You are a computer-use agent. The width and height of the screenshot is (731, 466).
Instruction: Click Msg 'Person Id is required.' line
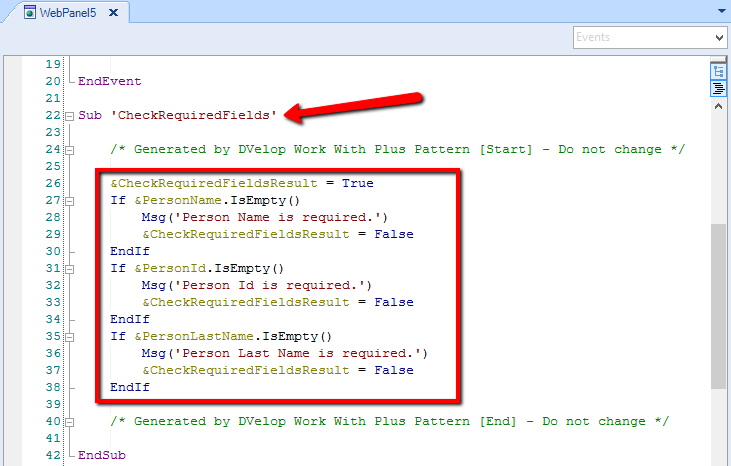coord(256,285)
